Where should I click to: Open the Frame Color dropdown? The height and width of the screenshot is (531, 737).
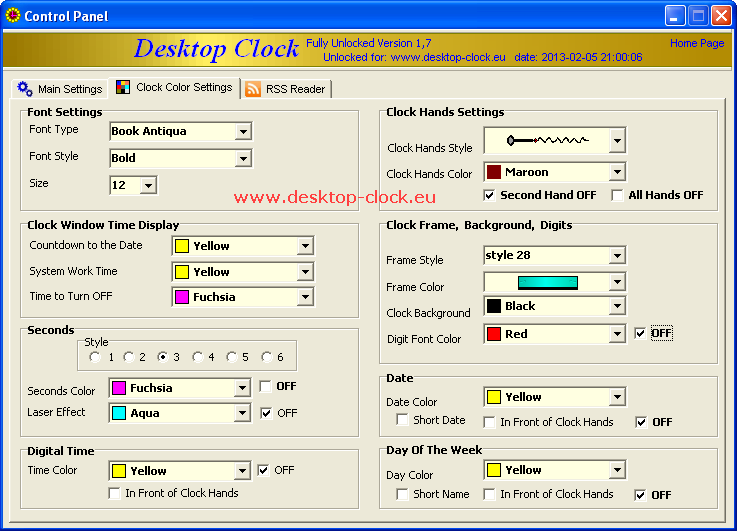coord(617,282)
